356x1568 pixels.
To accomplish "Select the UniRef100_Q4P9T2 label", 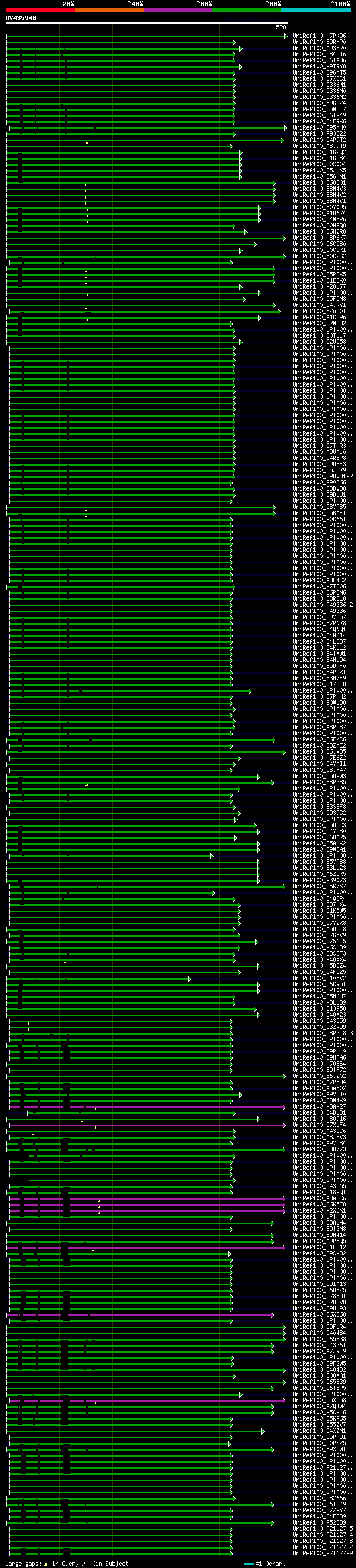I will tap(319, 140).
